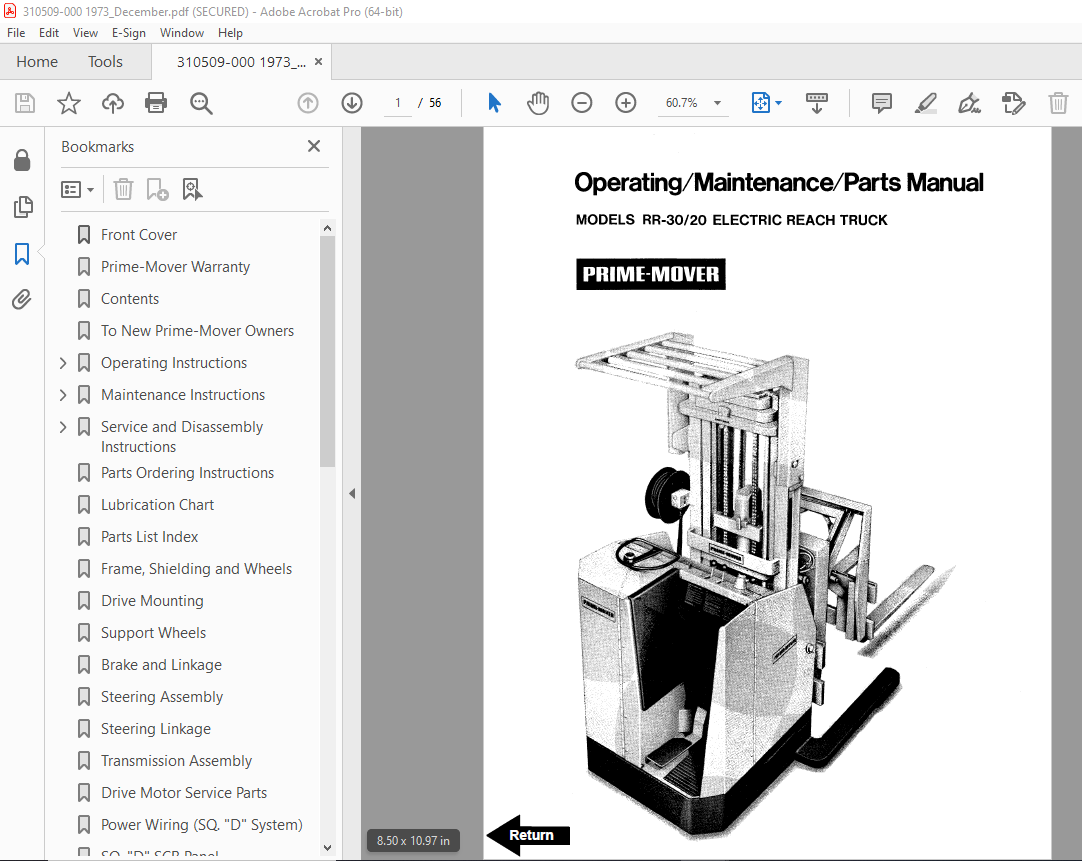The height and width of the screenshot is (861, 1082).
Task: Open the E-Sign menu
Action: (x=128, y=32)
